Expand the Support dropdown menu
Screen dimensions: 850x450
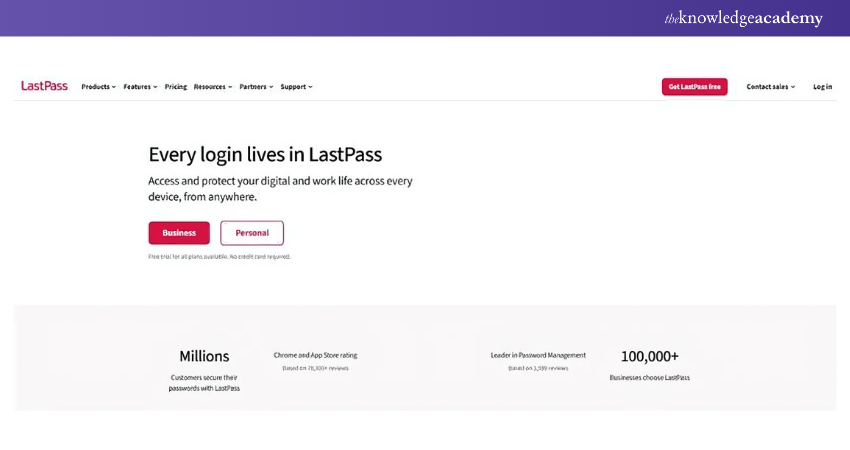coord(296,87)
